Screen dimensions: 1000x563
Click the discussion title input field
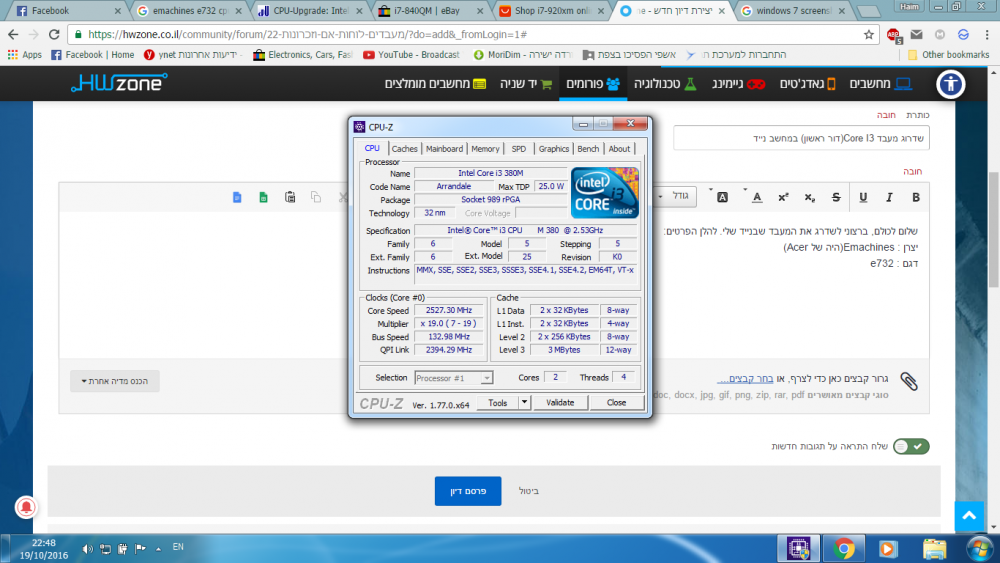(x=801, y=138)
